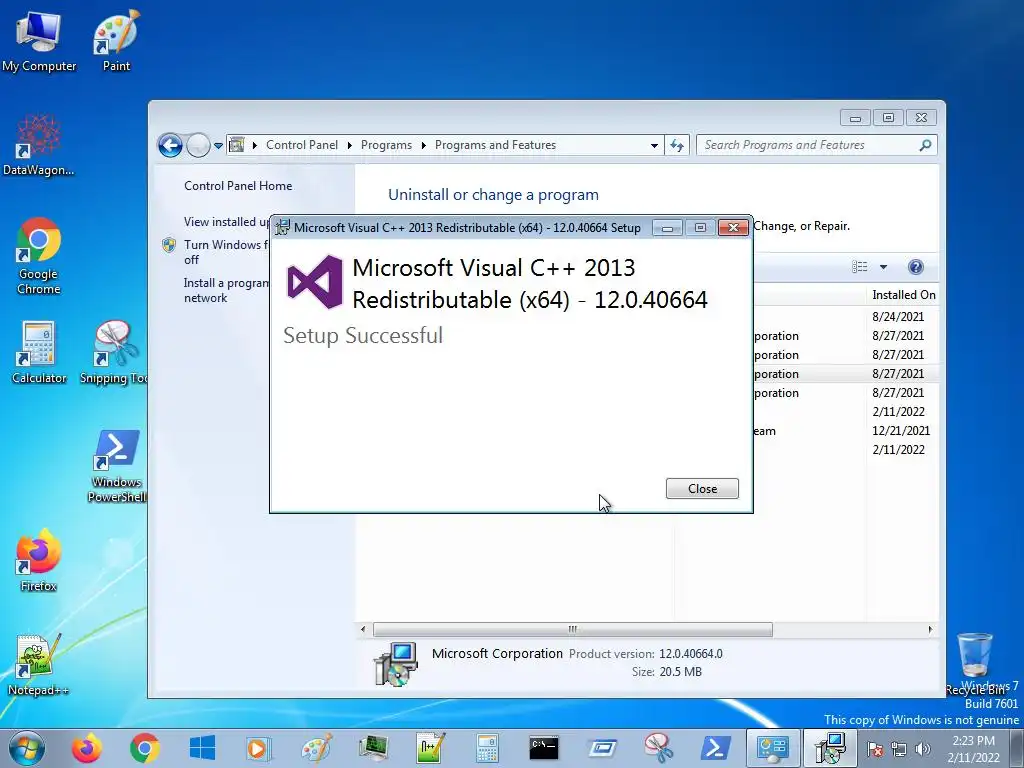Image resolution: width=1024 pixels, height=768 pixels.
Task: Click Chrome in the taskbar
Action: [x=144, y=748]
